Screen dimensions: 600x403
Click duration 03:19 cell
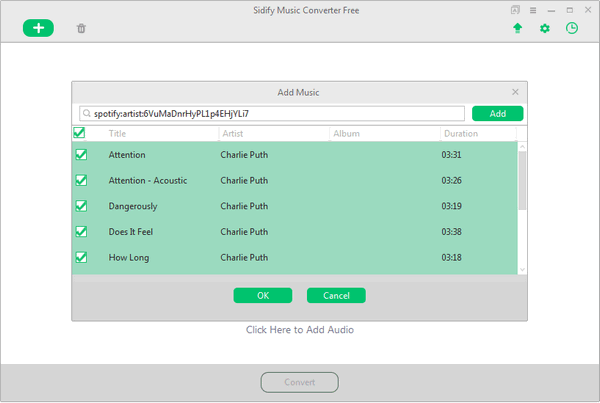(451, 206)
